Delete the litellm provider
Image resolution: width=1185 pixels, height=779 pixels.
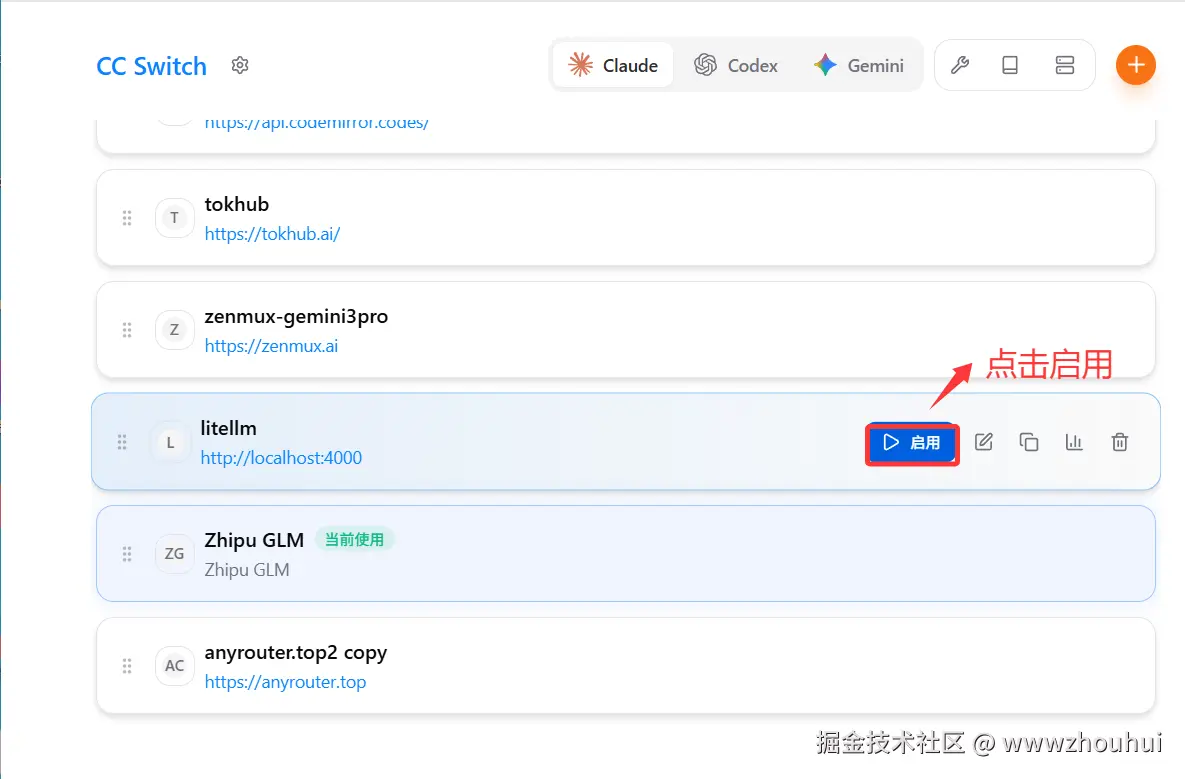[x=1120, y=442]
